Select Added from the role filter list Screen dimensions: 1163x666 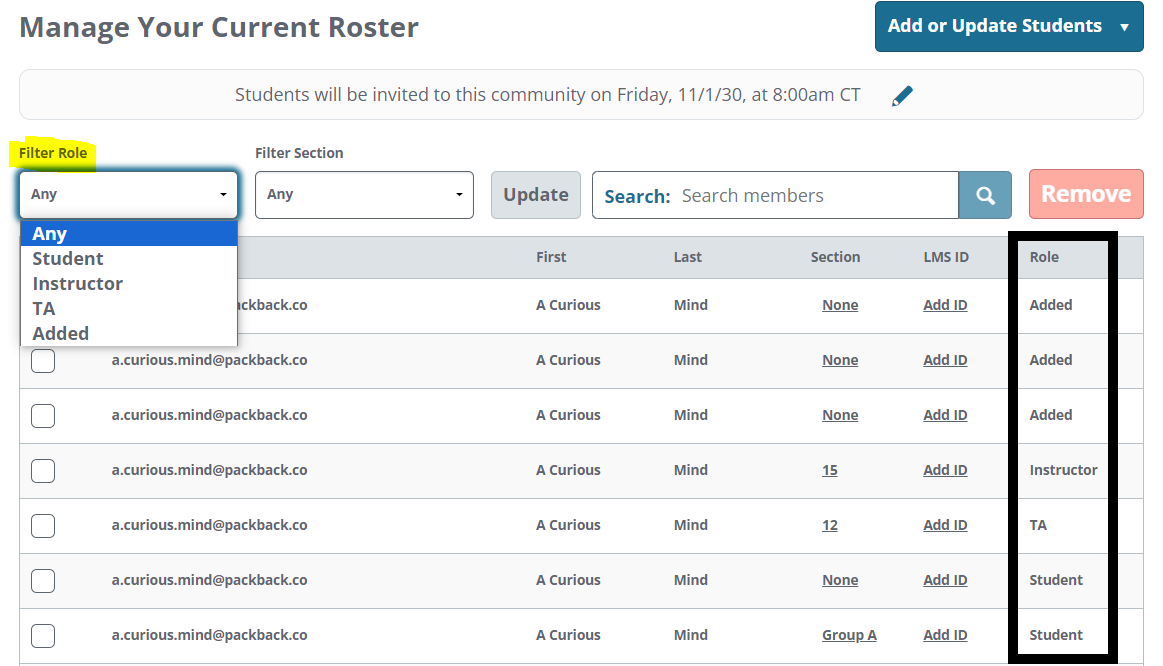(61, 333)
